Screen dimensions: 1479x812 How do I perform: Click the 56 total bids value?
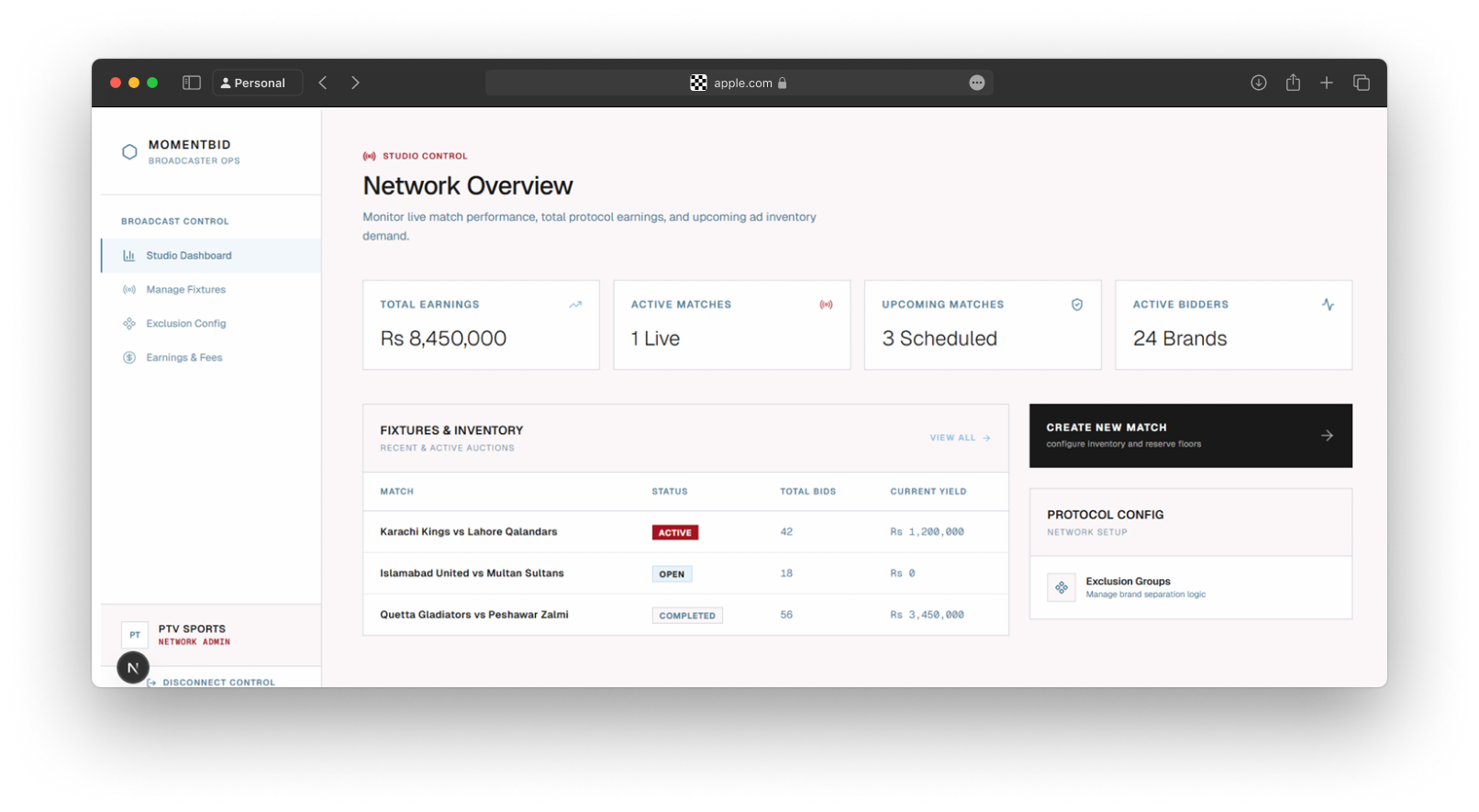(786, 615)
